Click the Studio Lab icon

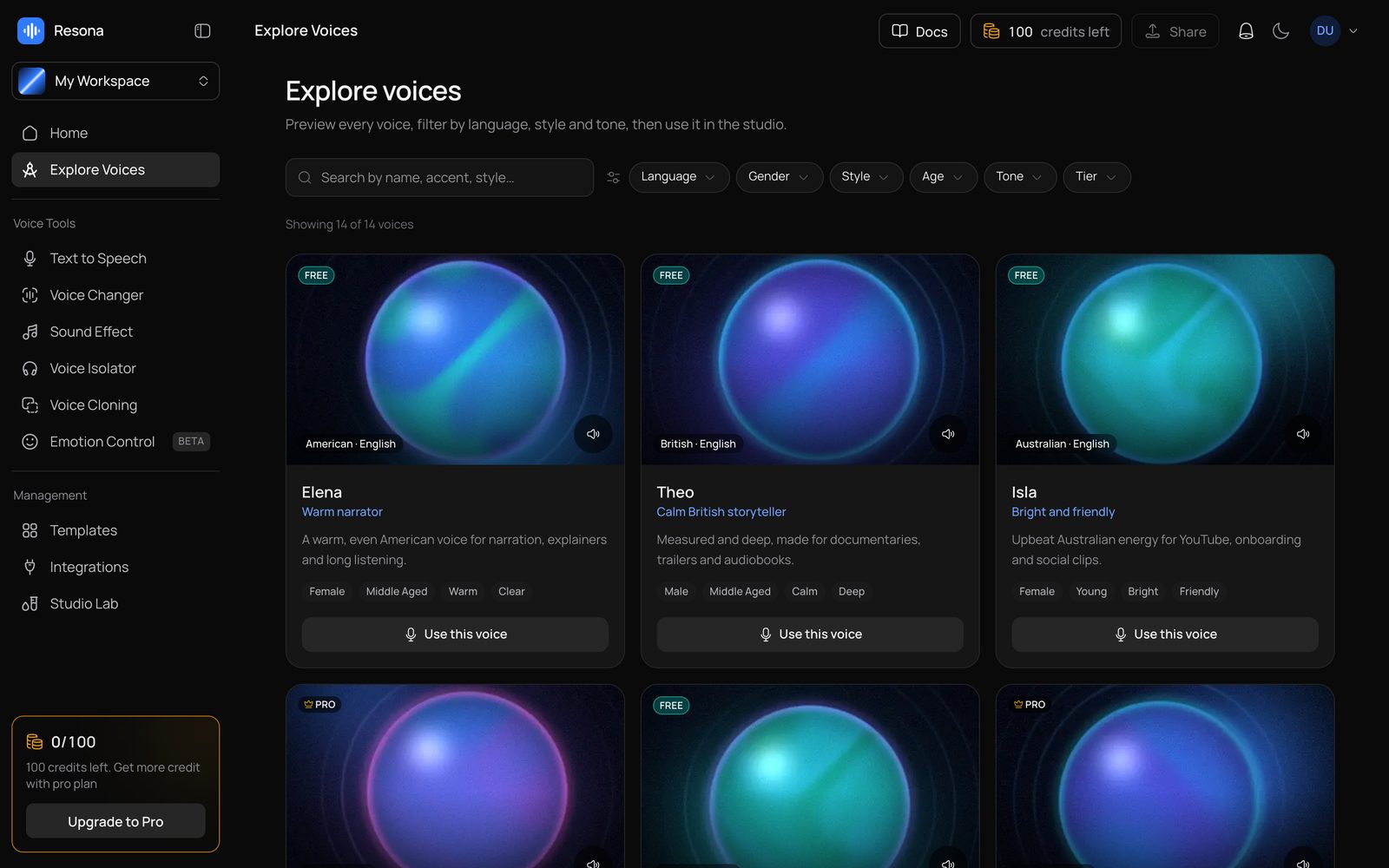(30, 603)
